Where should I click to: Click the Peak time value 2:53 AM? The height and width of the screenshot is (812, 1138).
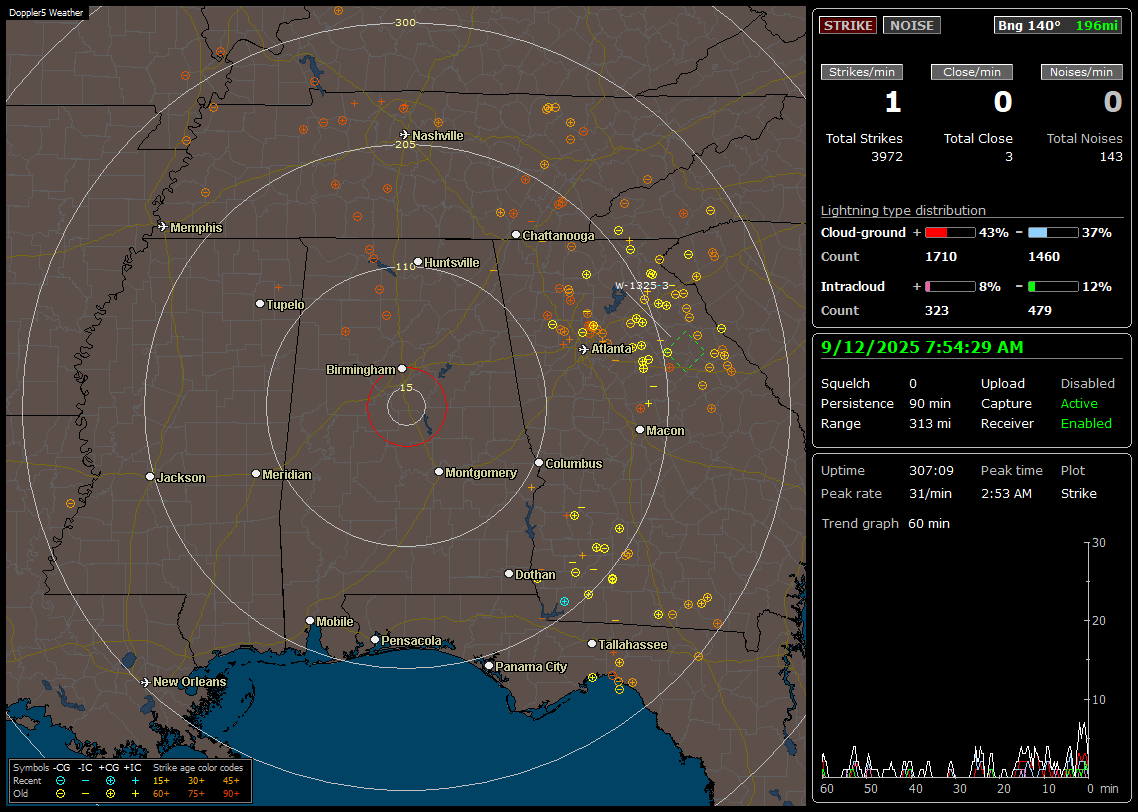point(1006,493)
